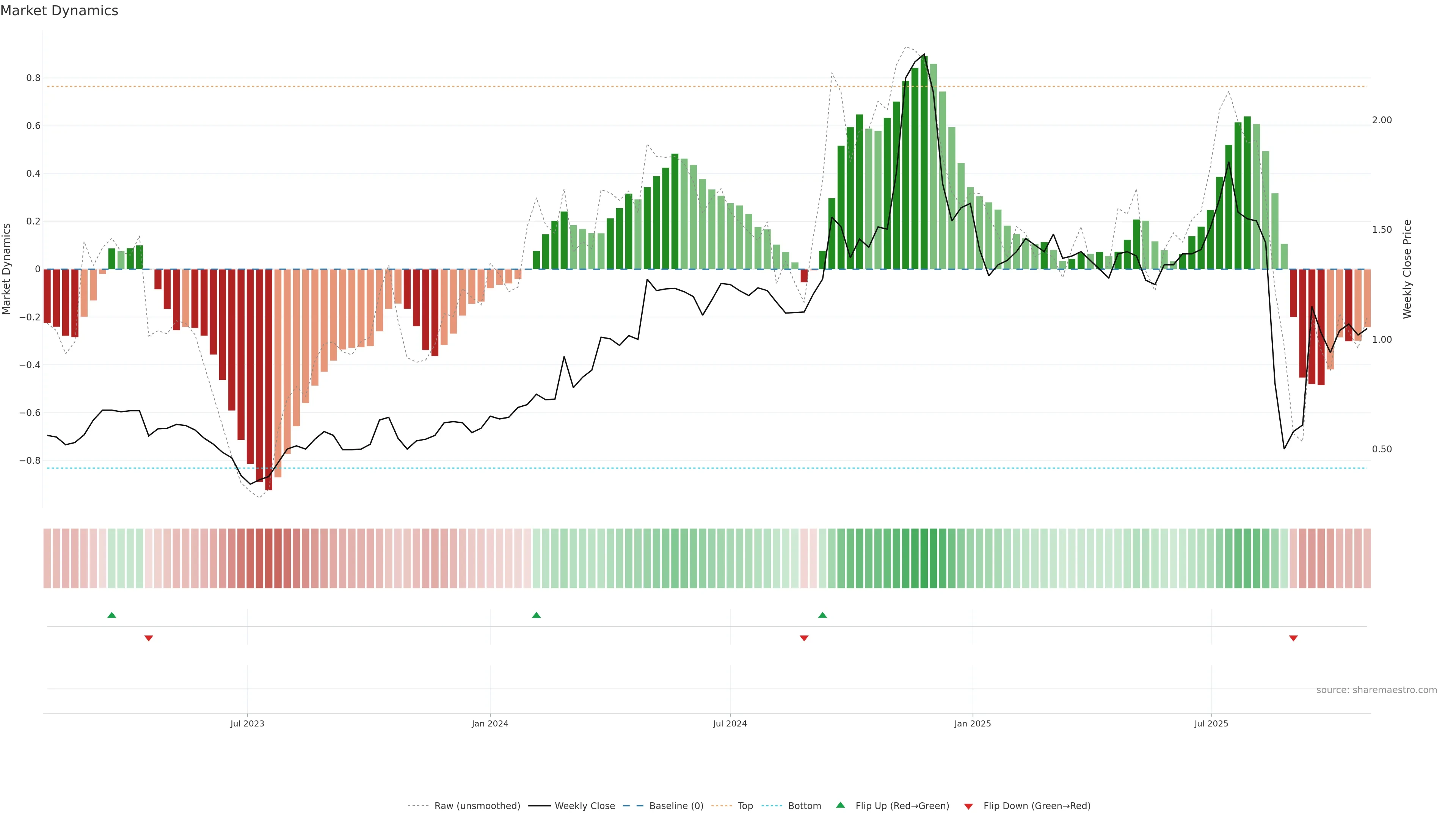This screenshot has width=1456, height=819.
Task: Click the Flip Up marker near Feb 2024
Action: pyautogui.click(x=537, y=615)
